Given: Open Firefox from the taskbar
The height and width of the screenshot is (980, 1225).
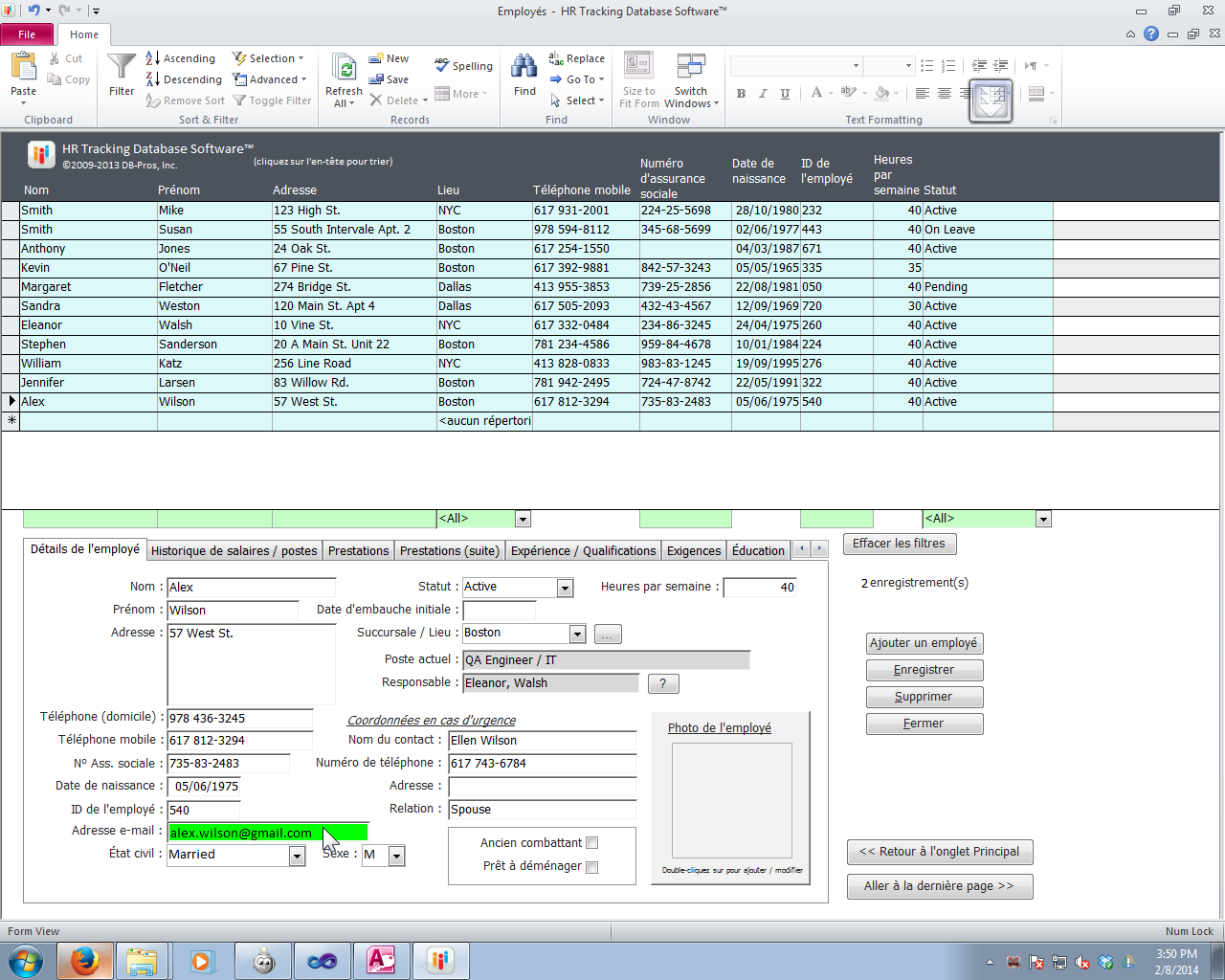Looking at the screenshot, I should pyautogui.click(x=84, y=960).
